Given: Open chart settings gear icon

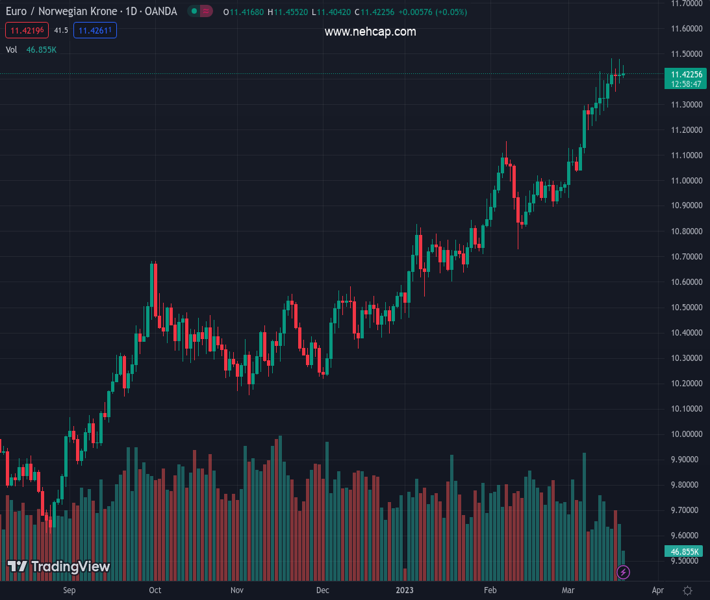Looking at the screenshot, I should tap(687, 591).
